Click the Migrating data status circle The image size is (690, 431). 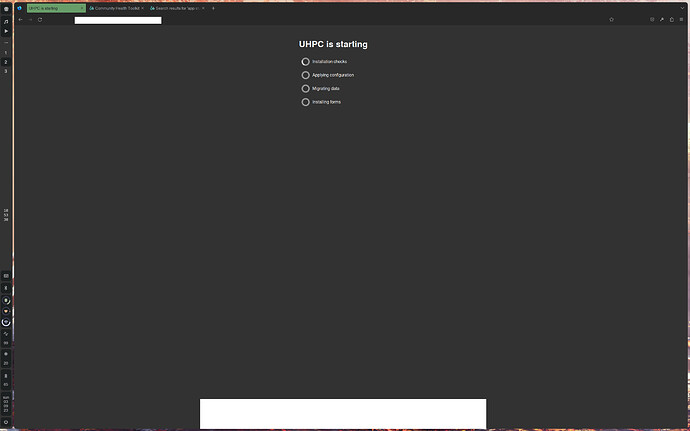click(x=306, y=88)
